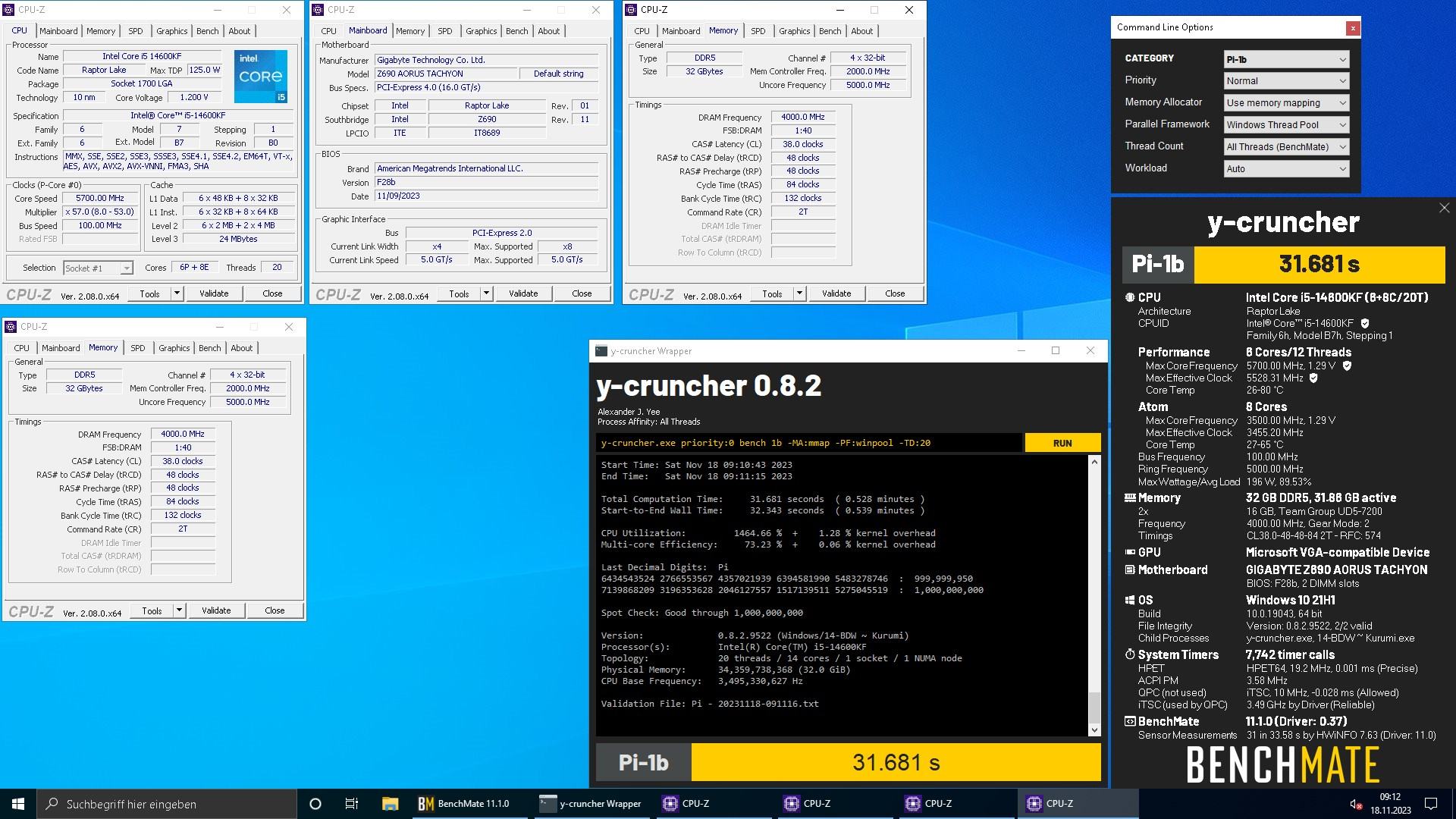1456x819 pixels.
Task: Open notification center icon
Action: coord(1431,804)
